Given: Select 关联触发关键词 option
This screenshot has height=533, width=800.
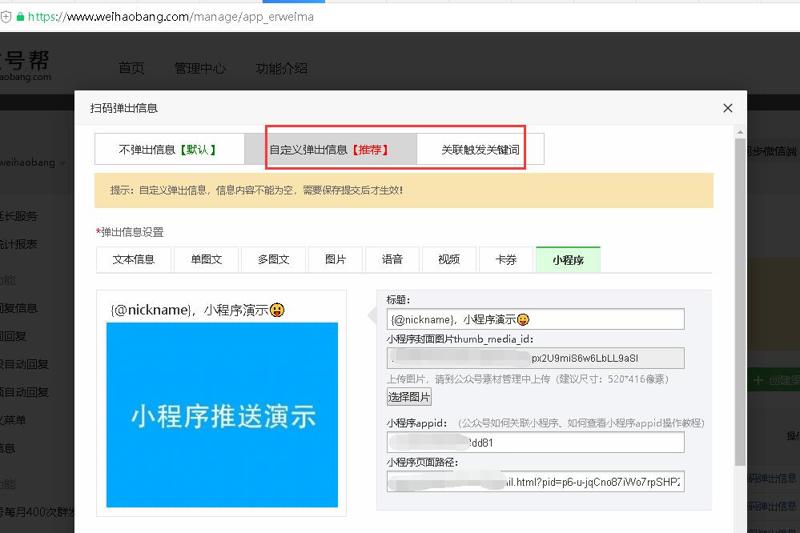Looking at the screenshot, I should point(480,149).
